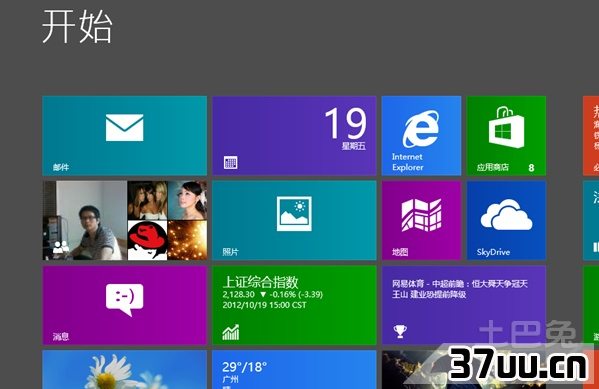Click the small calendar icon on calendar tile
Image resolution: width=599 pixels, height=389 pixels.
coord(230,163)
